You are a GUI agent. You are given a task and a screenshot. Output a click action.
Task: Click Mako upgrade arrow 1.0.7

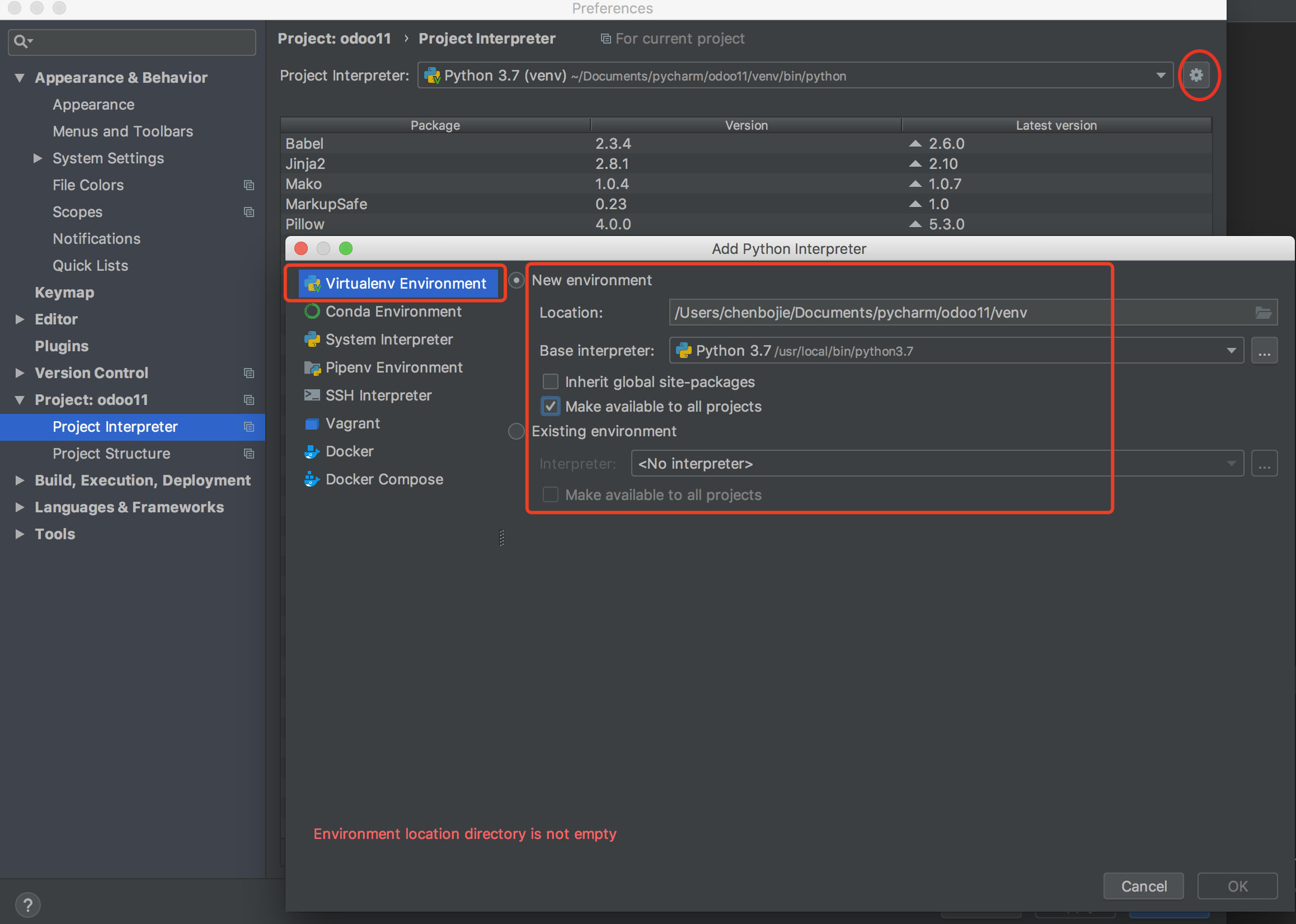tap(915, 184)
